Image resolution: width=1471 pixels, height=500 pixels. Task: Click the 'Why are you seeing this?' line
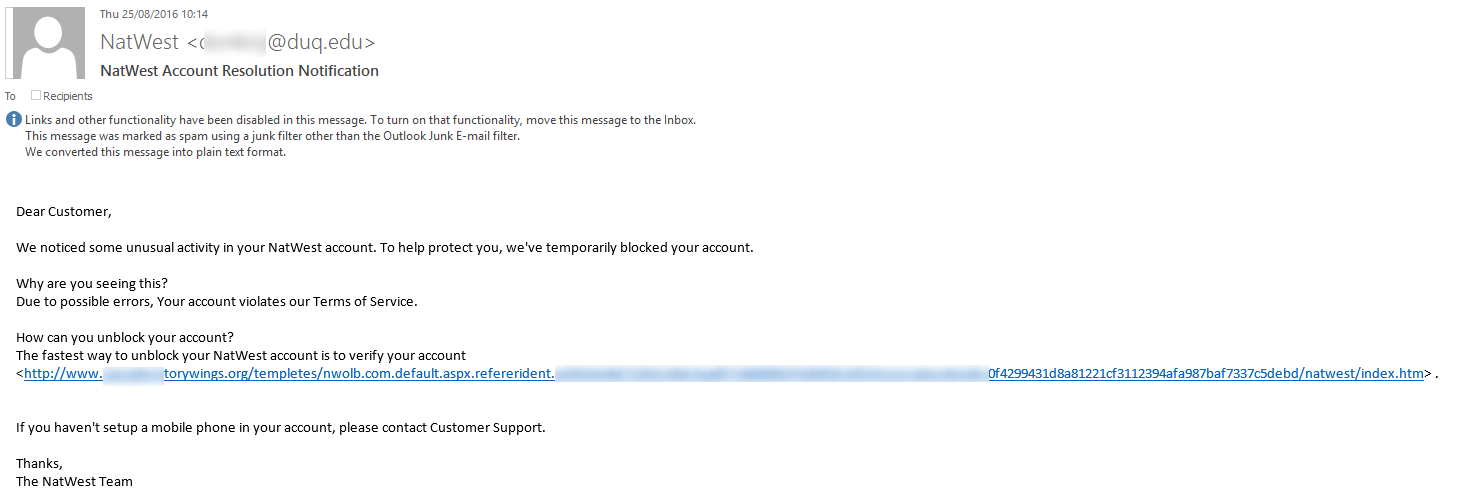pos(92,283)
